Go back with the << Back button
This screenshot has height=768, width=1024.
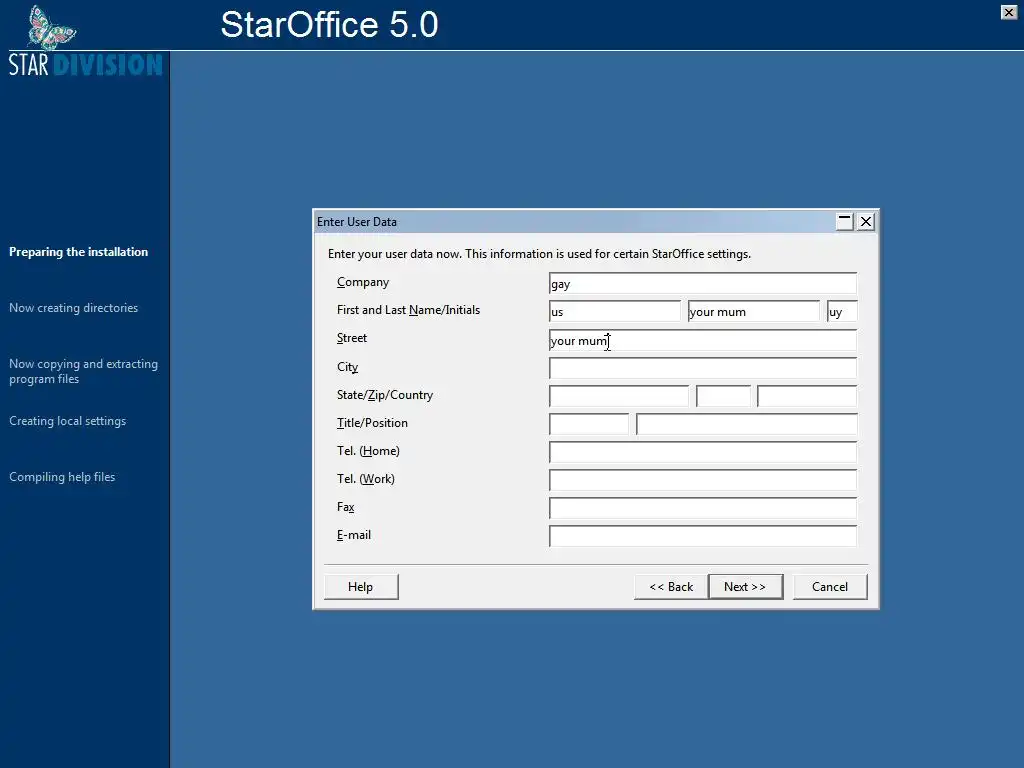pyautogui.click(x=671, y=586)
